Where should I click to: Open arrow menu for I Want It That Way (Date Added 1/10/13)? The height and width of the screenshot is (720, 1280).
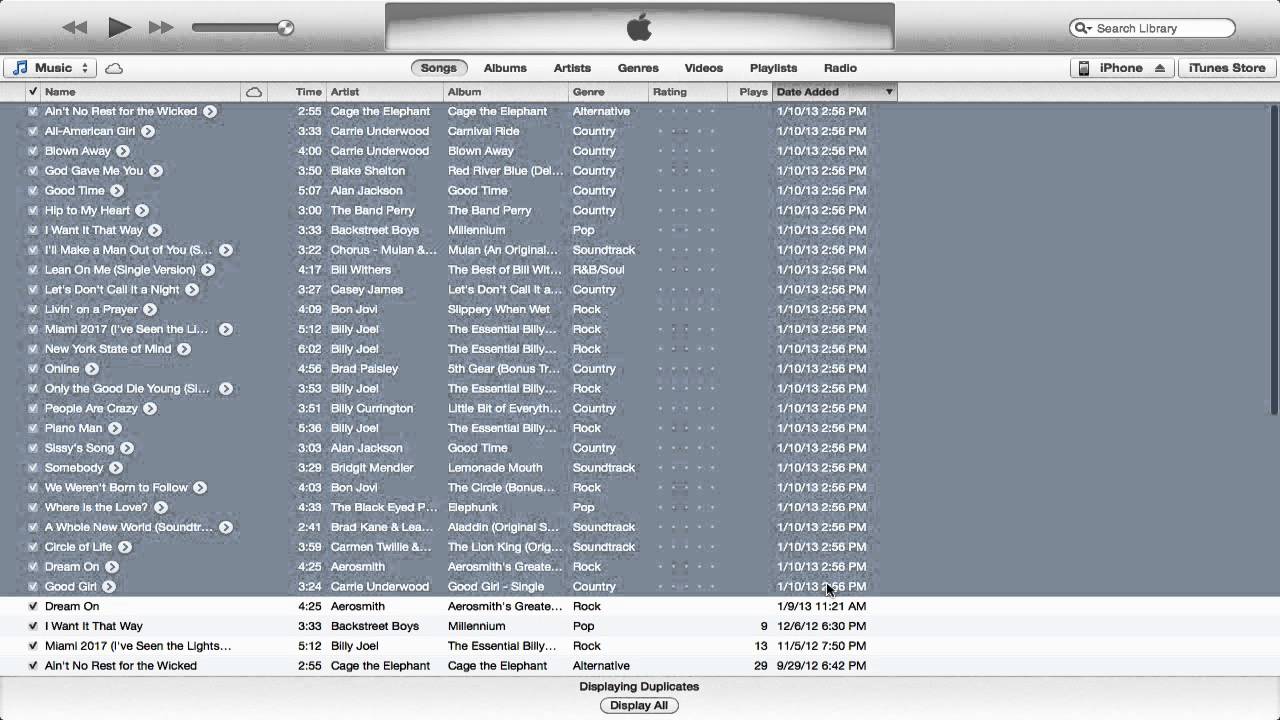coord(156,230)
